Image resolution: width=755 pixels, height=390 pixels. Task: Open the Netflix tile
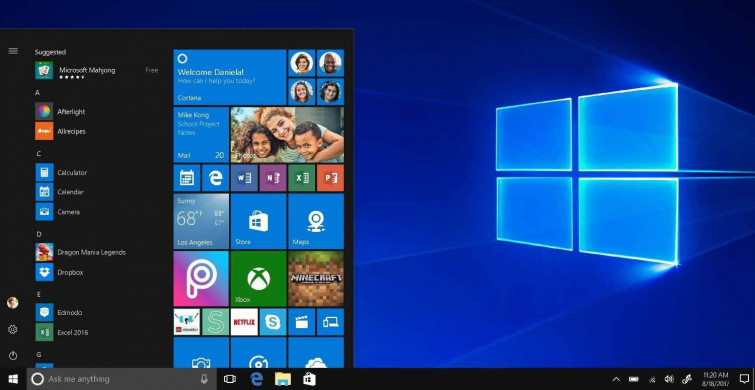click(244, 322)
